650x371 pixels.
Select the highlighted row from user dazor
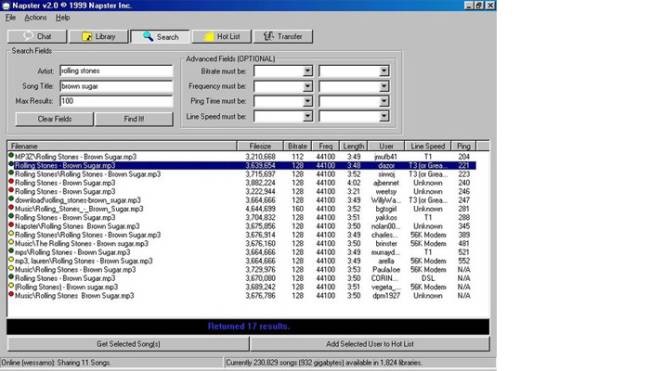click(242, 165)
